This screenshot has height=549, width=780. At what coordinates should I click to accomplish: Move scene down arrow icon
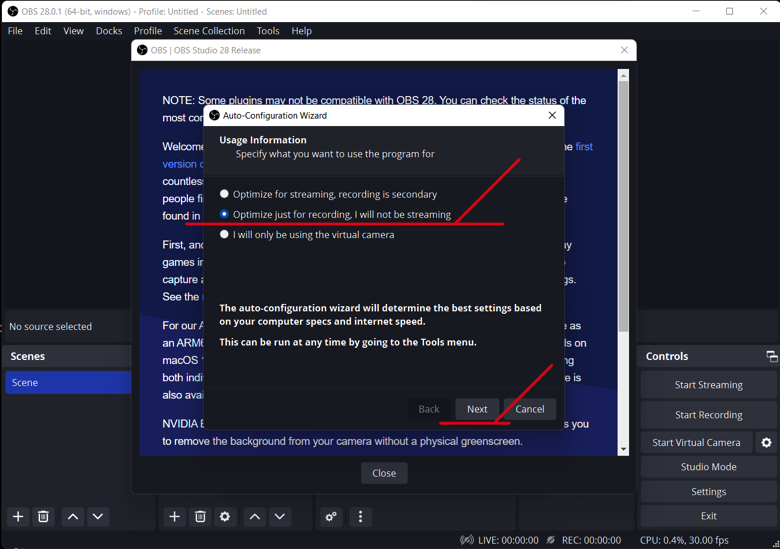pyautogui.click(x=98, y=517)
